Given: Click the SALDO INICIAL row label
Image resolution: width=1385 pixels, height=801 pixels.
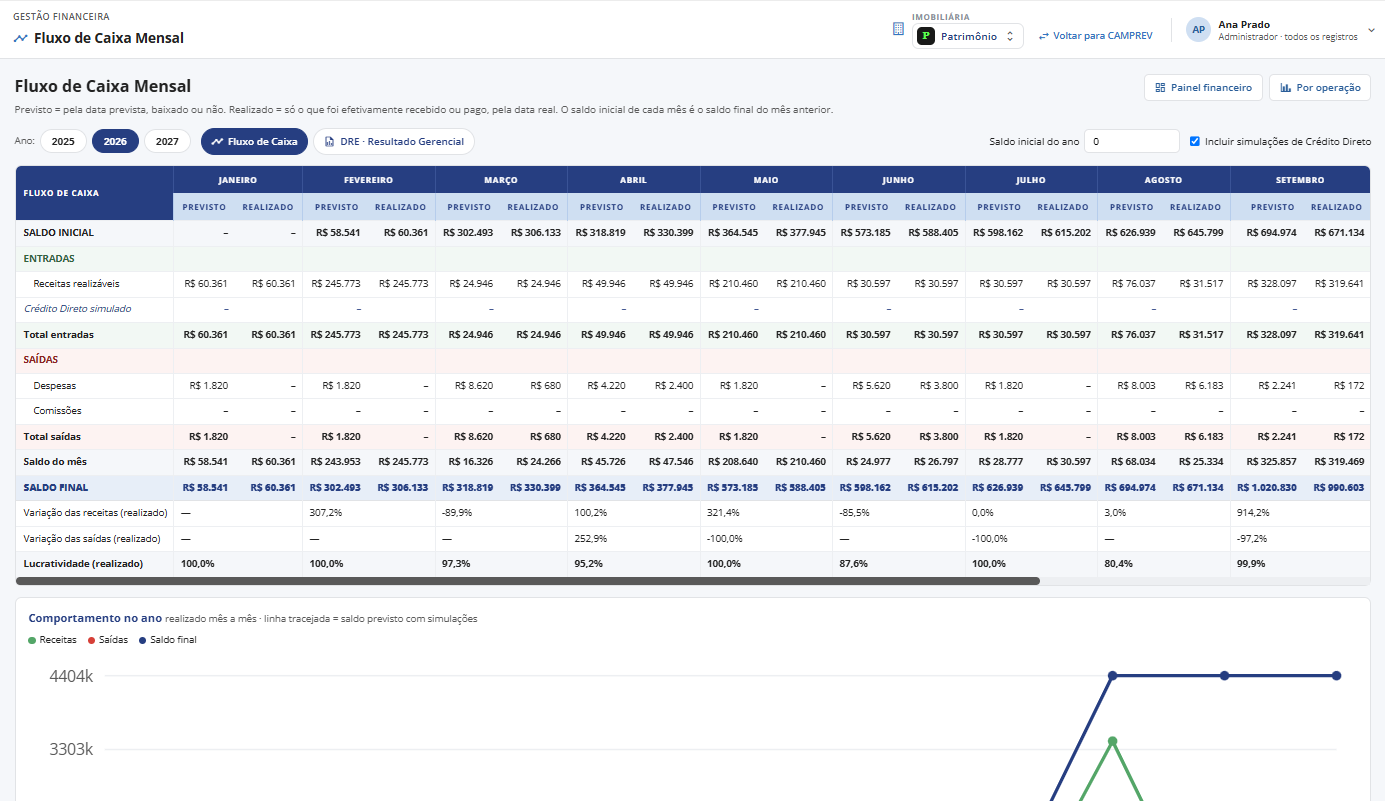Looking at the screenshot, I should coord(59,233).
